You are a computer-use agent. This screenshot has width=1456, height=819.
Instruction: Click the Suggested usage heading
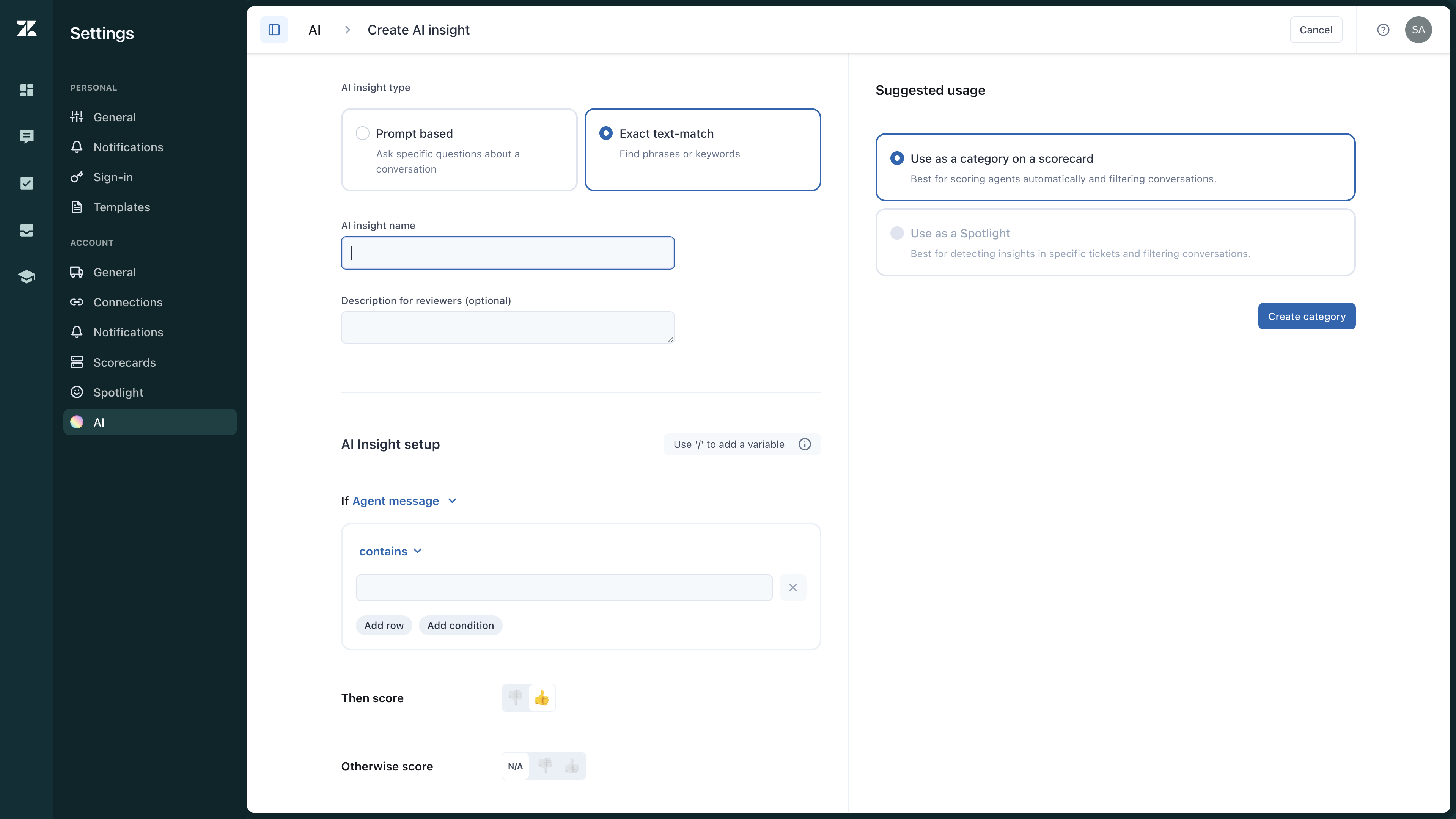tap(930, 90)
